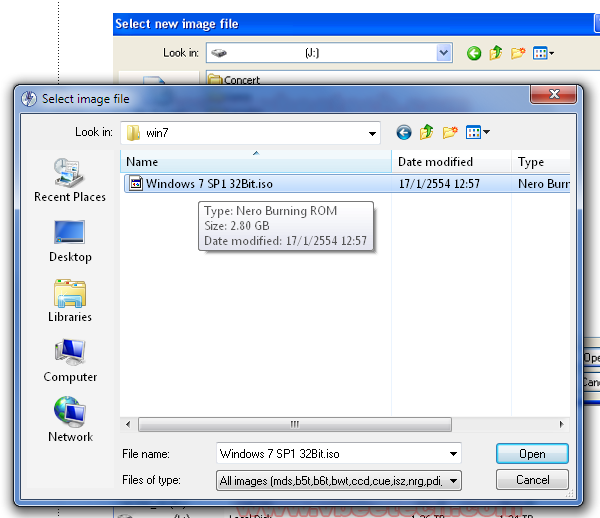Go up one level in Select new image file window
The height and width of the screenshot is (518, 600).
pos(496,53)
